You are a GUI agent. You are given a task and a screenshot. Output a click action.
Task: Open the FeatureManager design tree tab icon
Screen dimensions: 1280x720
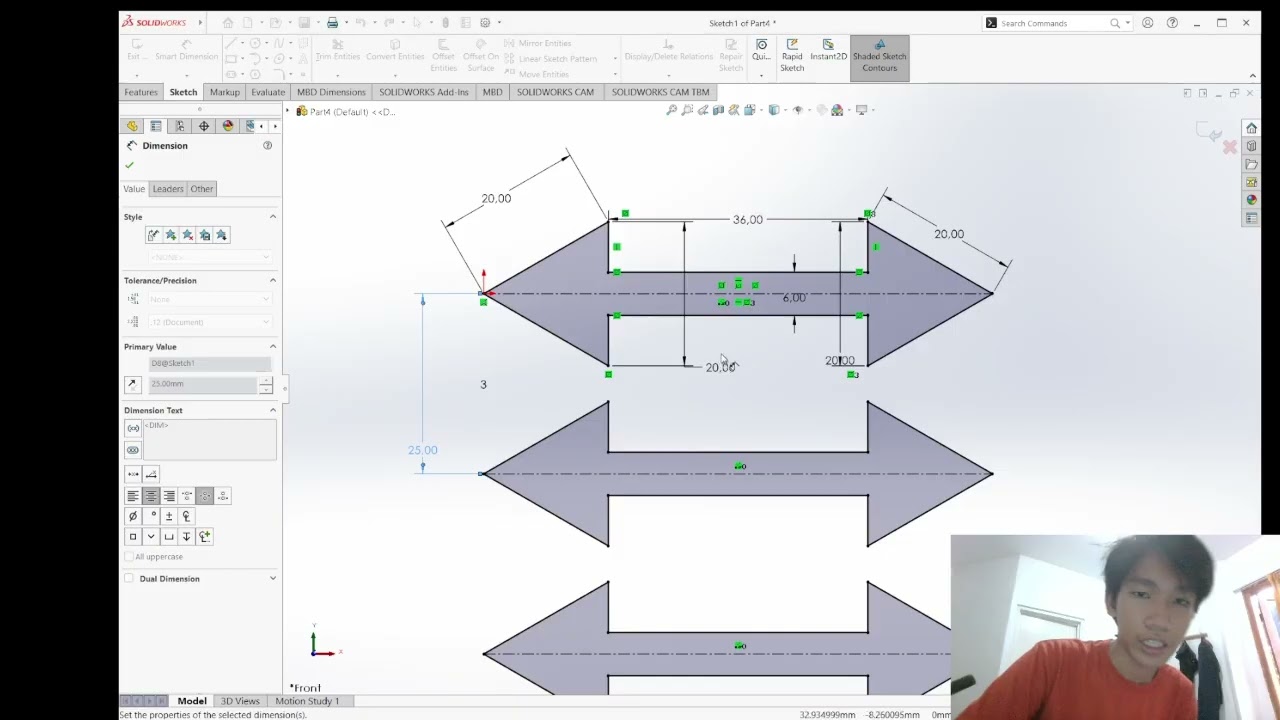pyautogui.click(x=132, y=126)
